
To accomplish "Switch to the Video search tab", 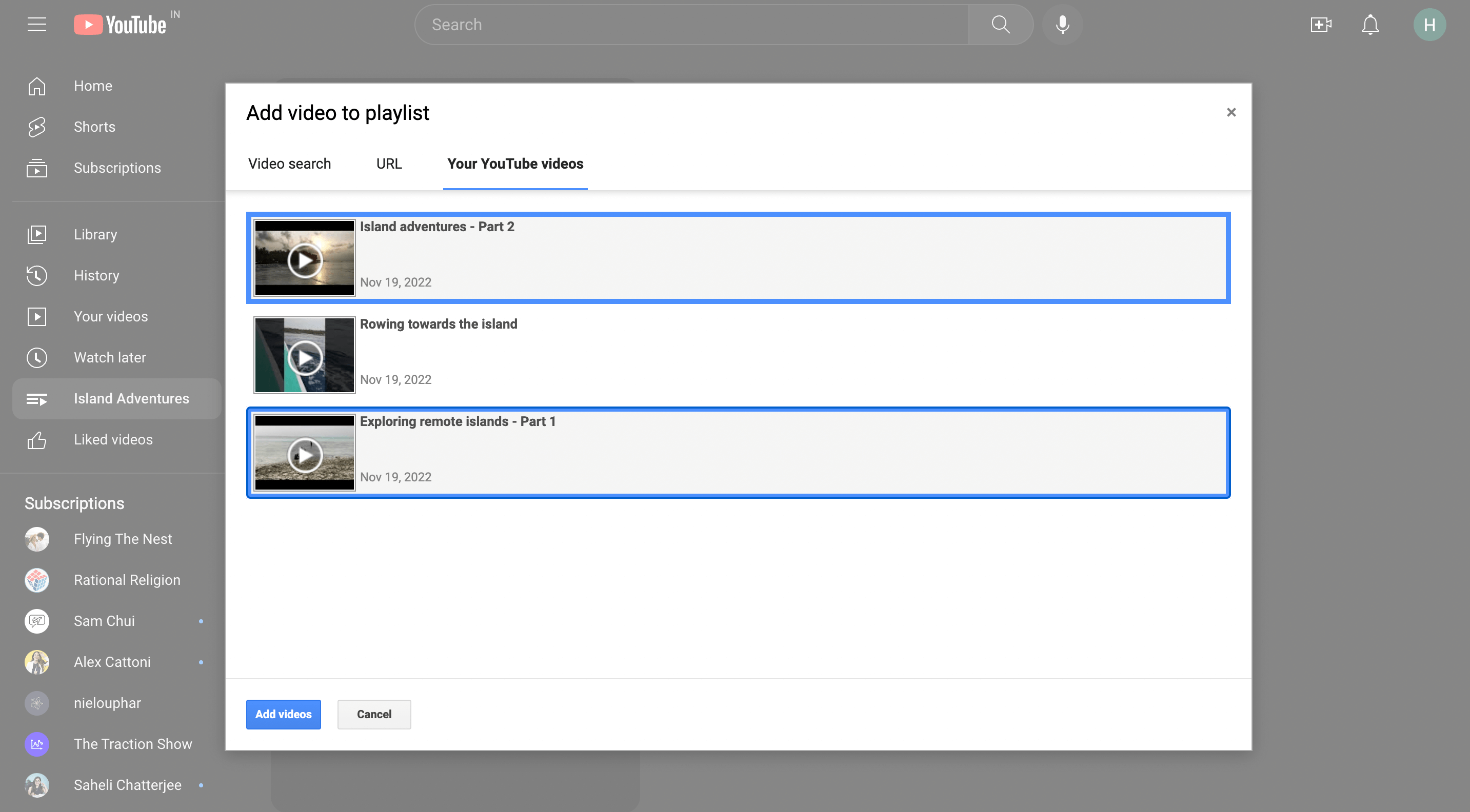I will (x=290, y=164).
